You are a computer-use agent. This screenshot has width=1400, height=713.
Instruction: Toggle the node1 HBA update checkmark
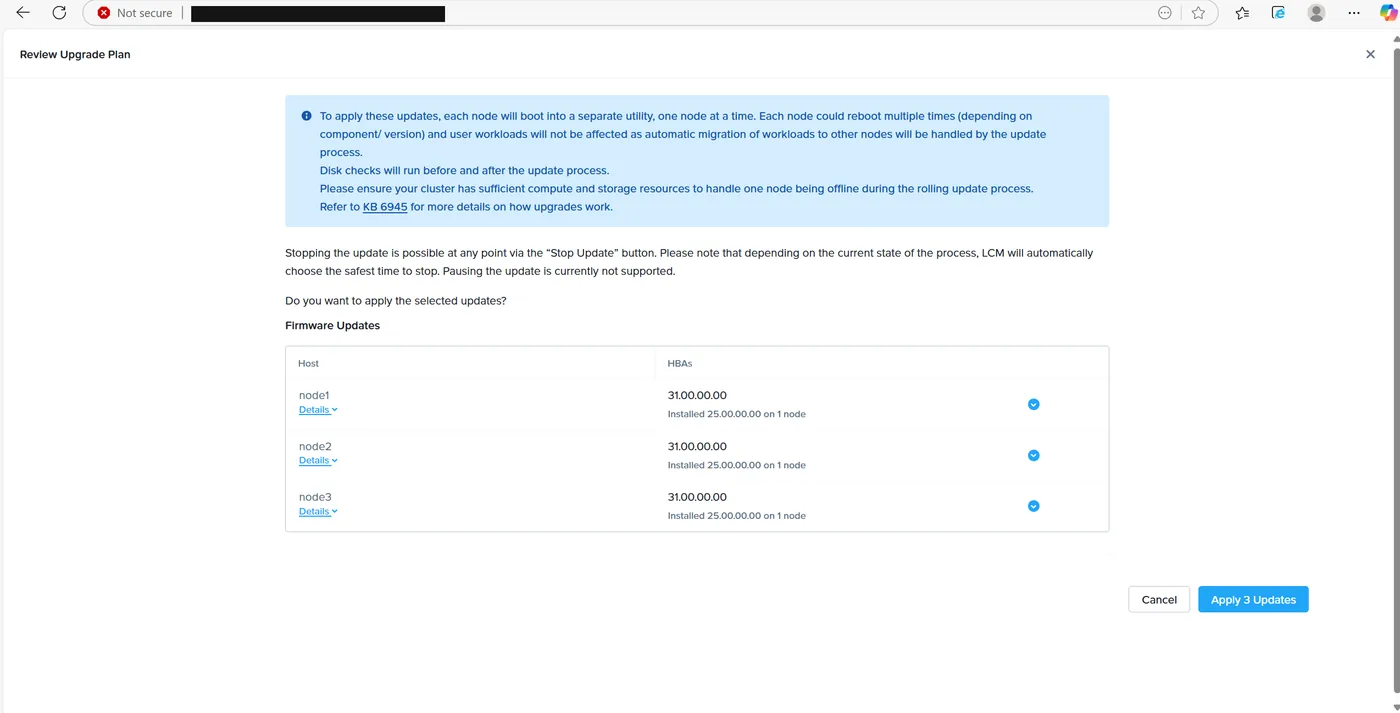1034,404
